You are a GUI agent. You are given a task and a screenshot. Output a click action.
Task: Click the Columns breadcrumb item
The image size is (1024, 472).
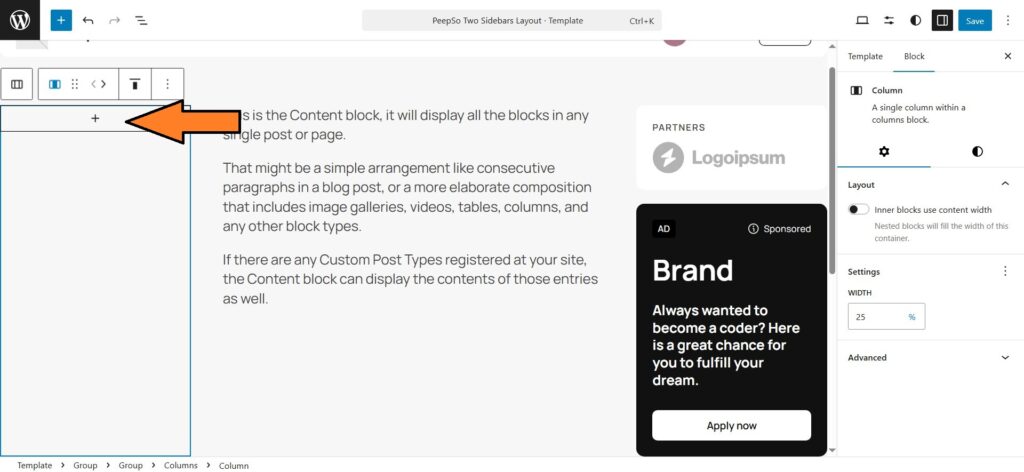pyautogui.click(x=180, y=465)
